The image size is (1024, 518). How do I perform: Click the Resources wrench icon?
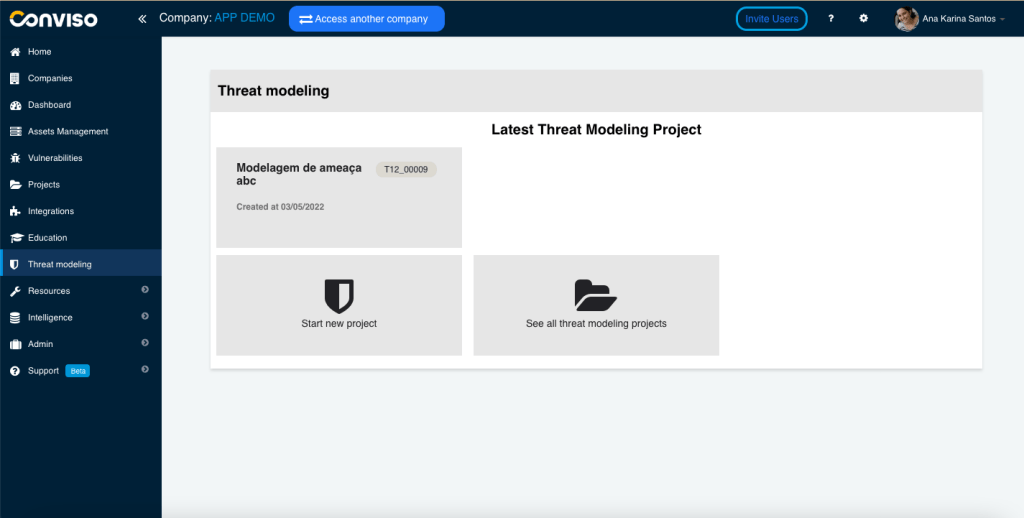[15, 291]
